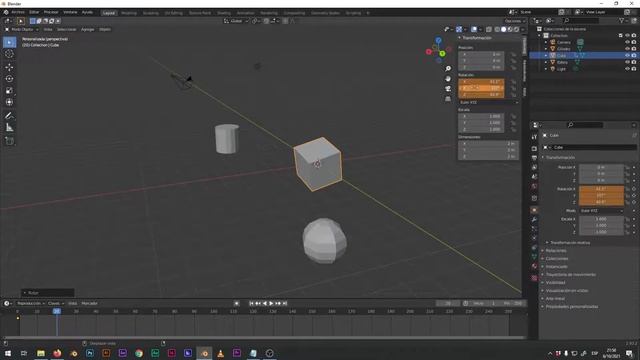Expand Relaciones panel
The width and height of the screenshot is (640, 360).
tap(556, 251)
